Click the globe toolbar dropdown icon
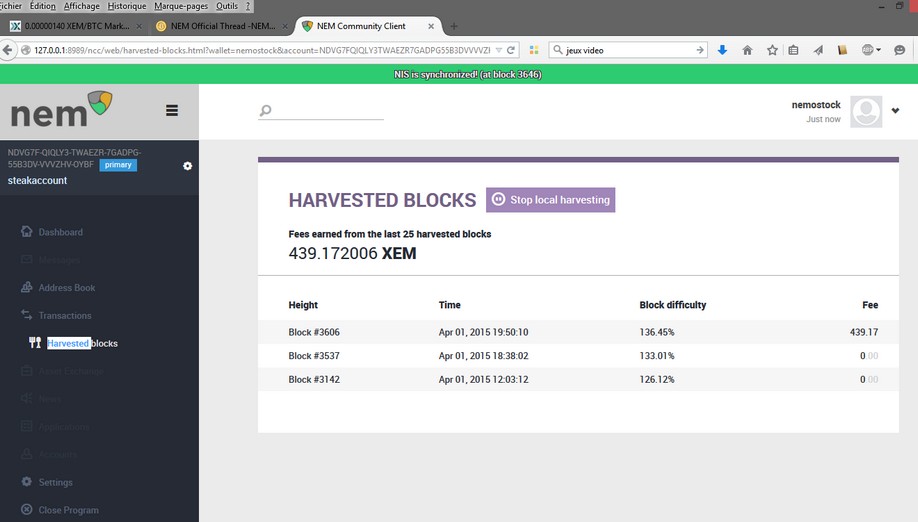Image resolution: width=918 pixels, height=522 pixels. (x=871, y=50)
